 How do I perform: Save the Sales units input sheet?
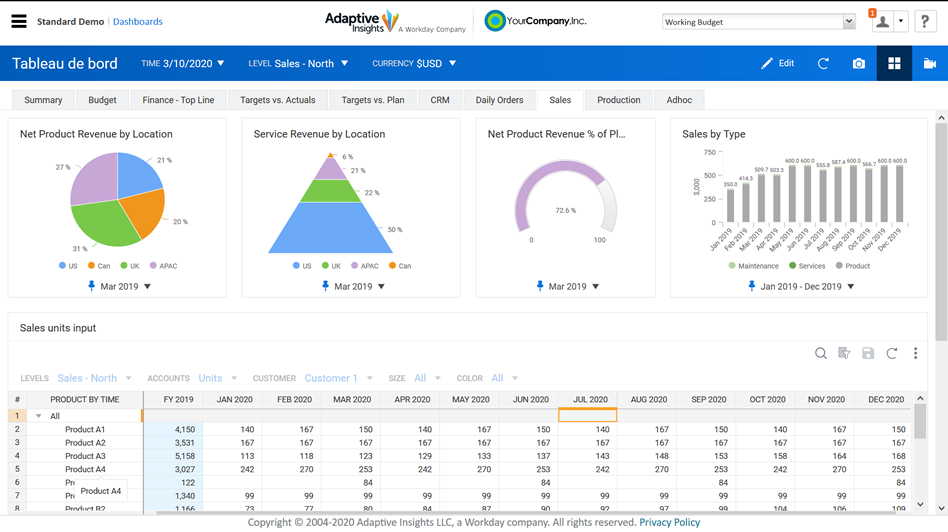pos(868,353)
